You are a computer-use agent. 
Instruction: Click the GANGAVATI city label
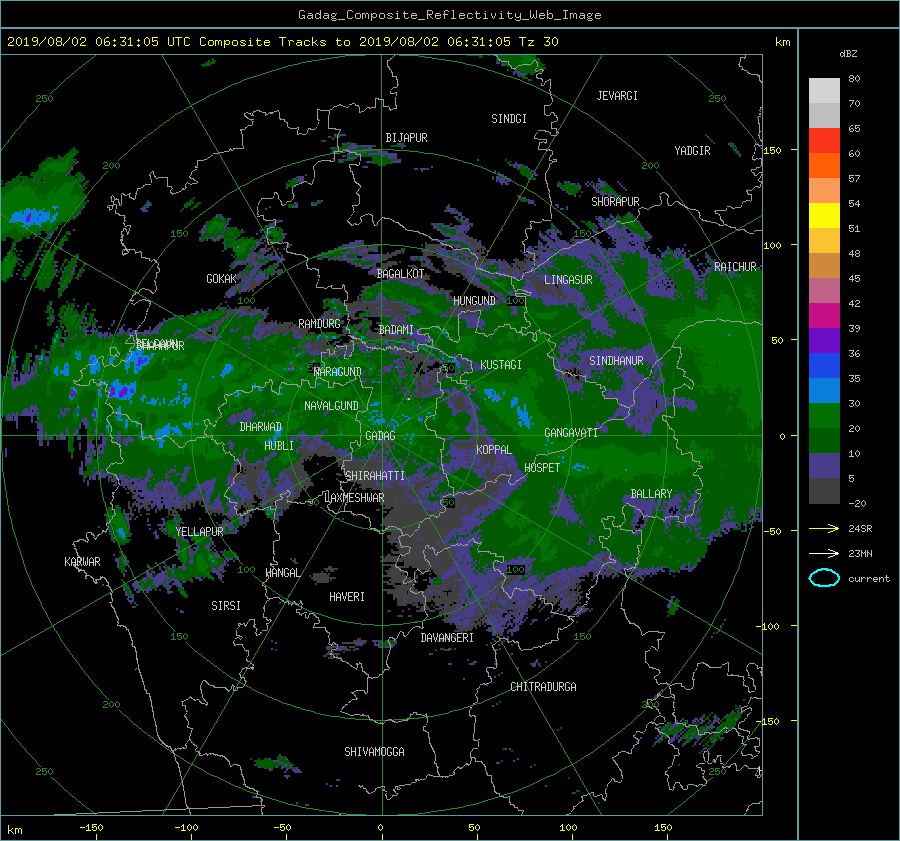pos(571,433)
